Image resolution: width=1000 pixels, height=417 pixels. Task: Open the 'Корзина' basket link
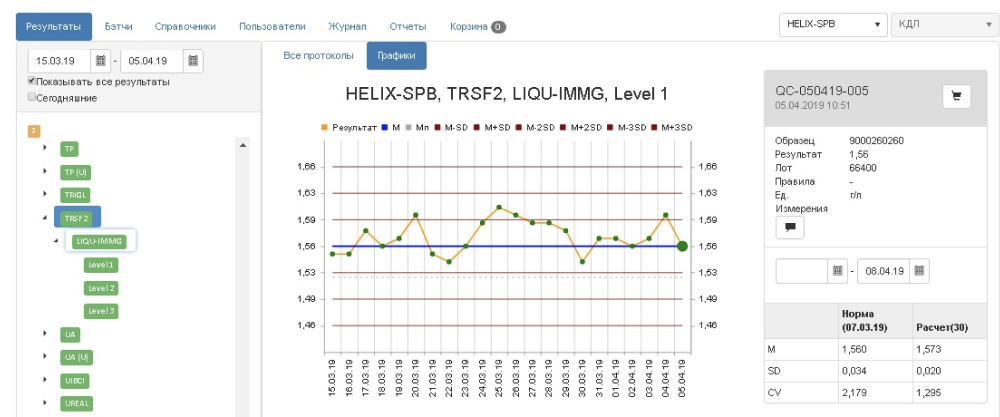click(477, 26)
